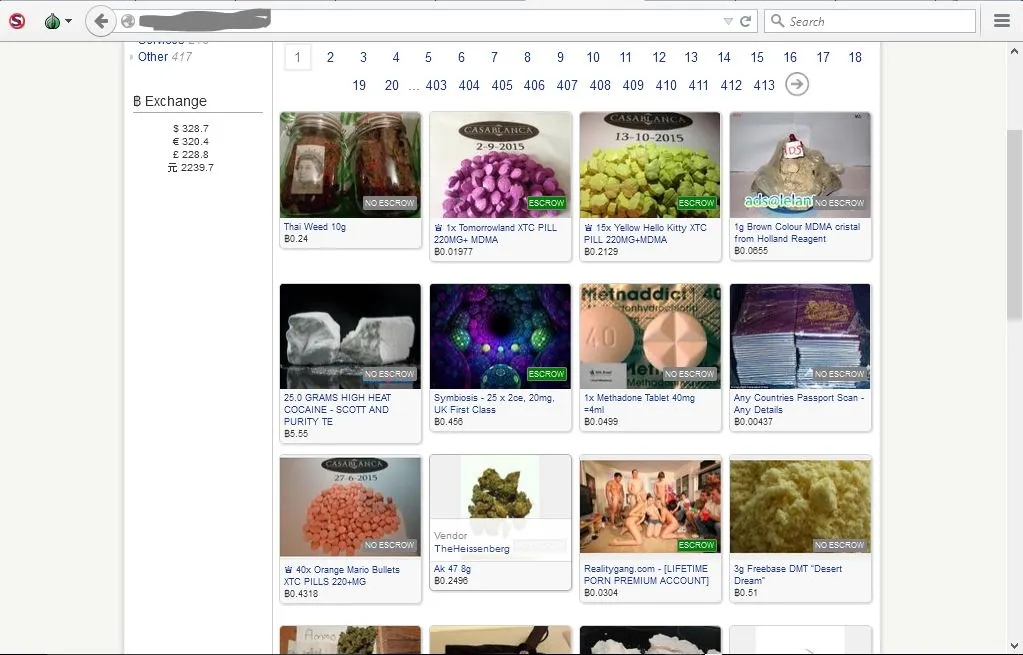Click the yellow Hello Kitty XTC thumbnail
This screenshot has width=1023, height=655.
tap(649, 165)
